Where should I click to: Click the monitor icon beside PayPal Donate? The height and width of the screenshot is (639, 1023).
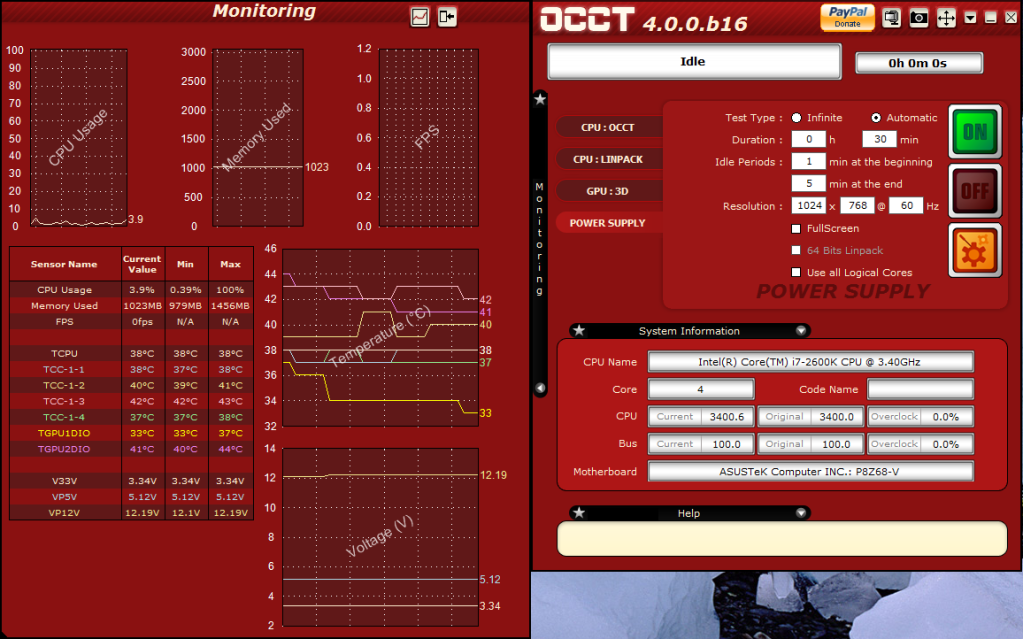[x=891, y=18]
